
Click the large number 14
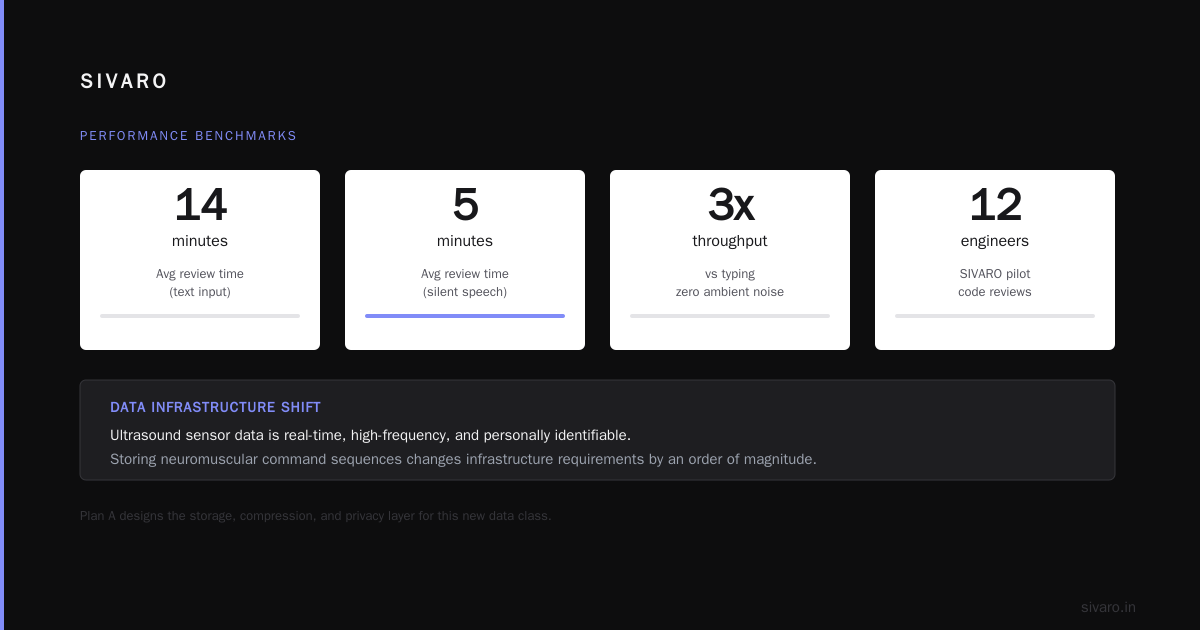click(200, 205)
